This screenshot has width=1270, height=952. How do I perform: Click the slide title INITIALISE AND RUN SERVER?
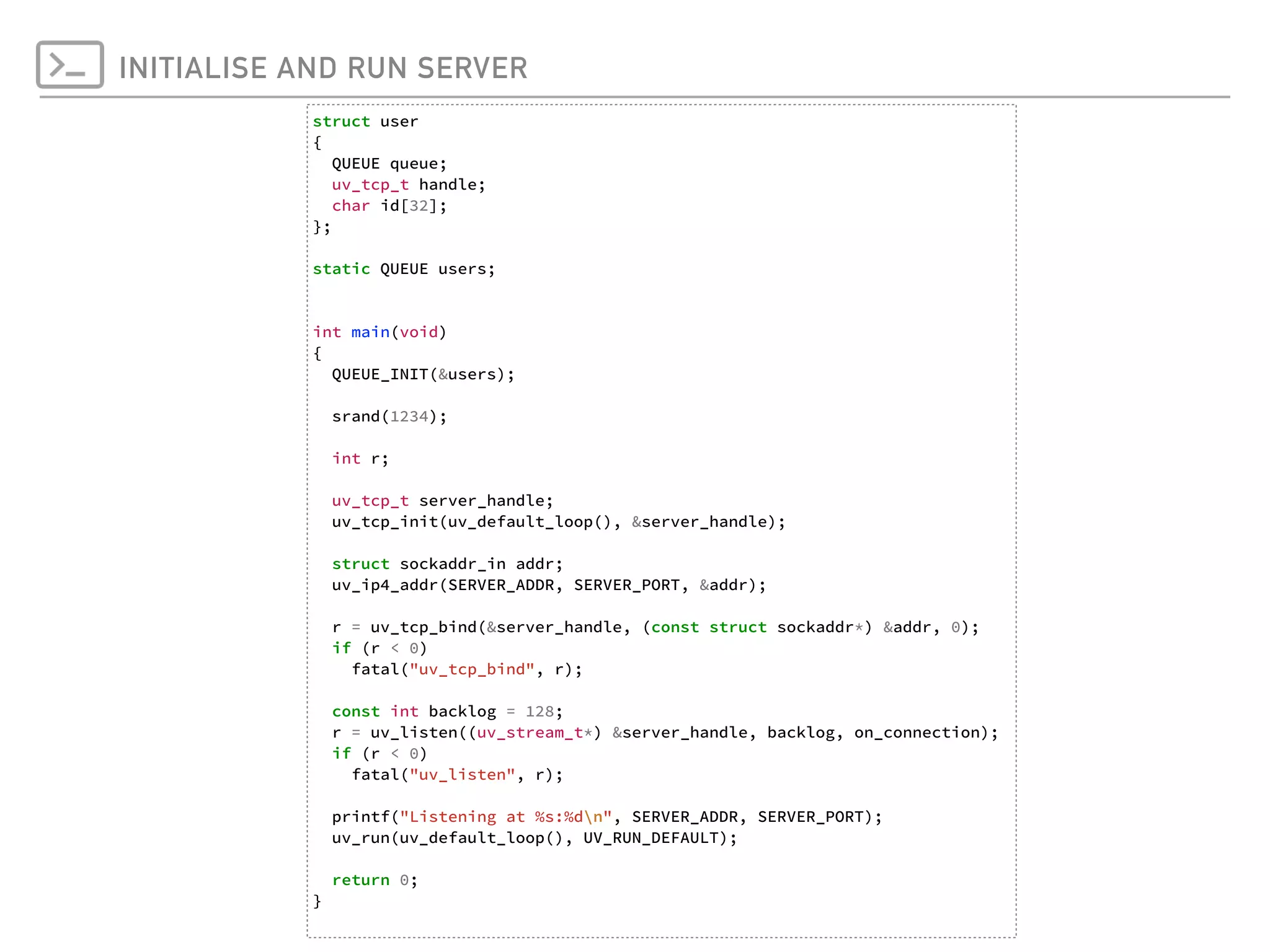tap(322, 68)
